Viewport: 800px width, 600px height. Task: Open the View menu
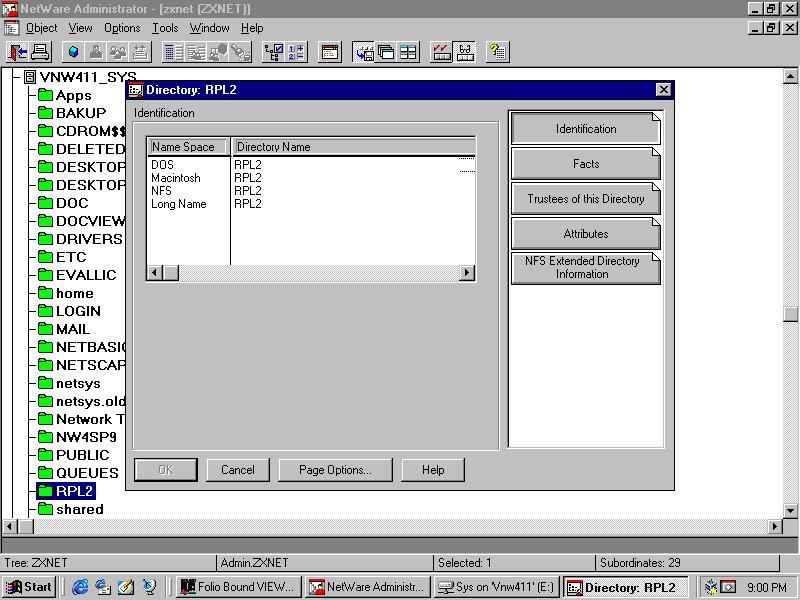pos(81,28)
